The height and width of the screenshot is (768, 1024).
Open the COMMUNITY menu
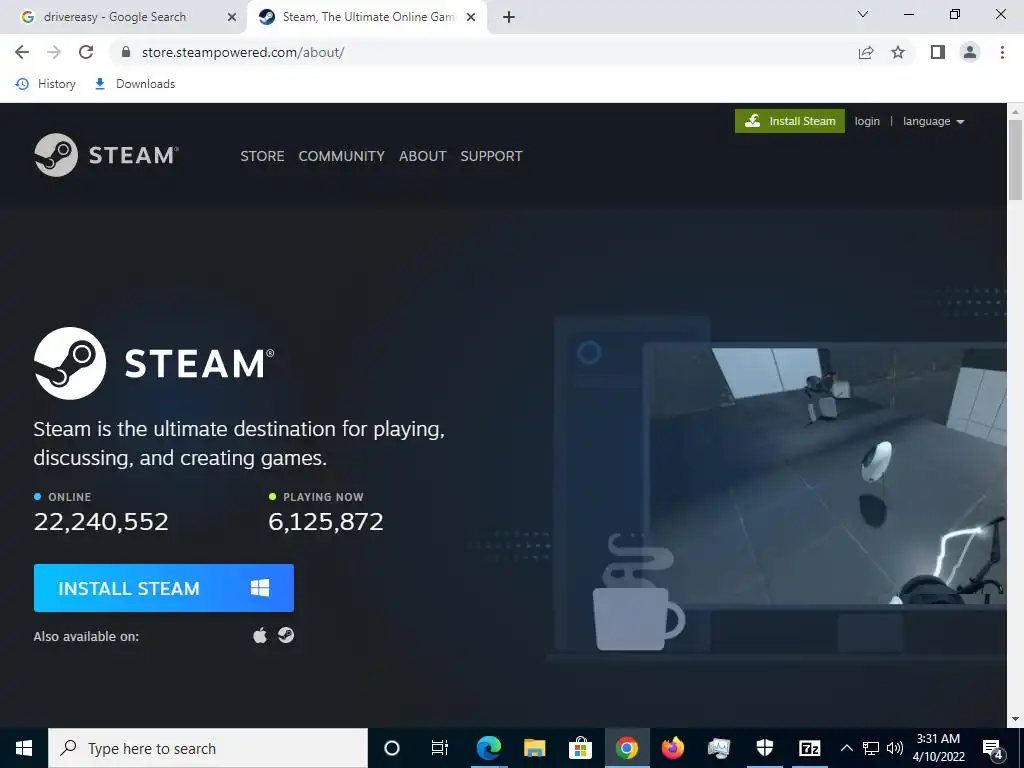point(342,156)
